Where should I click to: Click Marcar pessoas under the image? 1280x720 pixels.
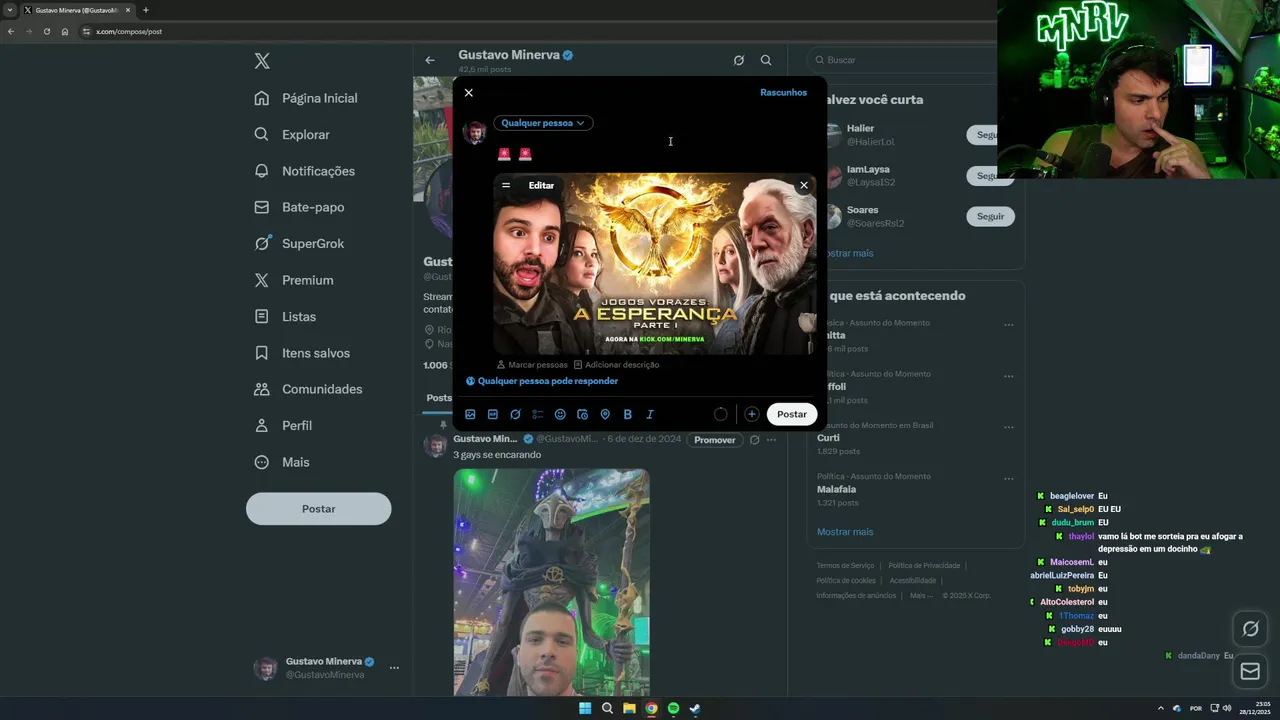click(x=532, y=365)
